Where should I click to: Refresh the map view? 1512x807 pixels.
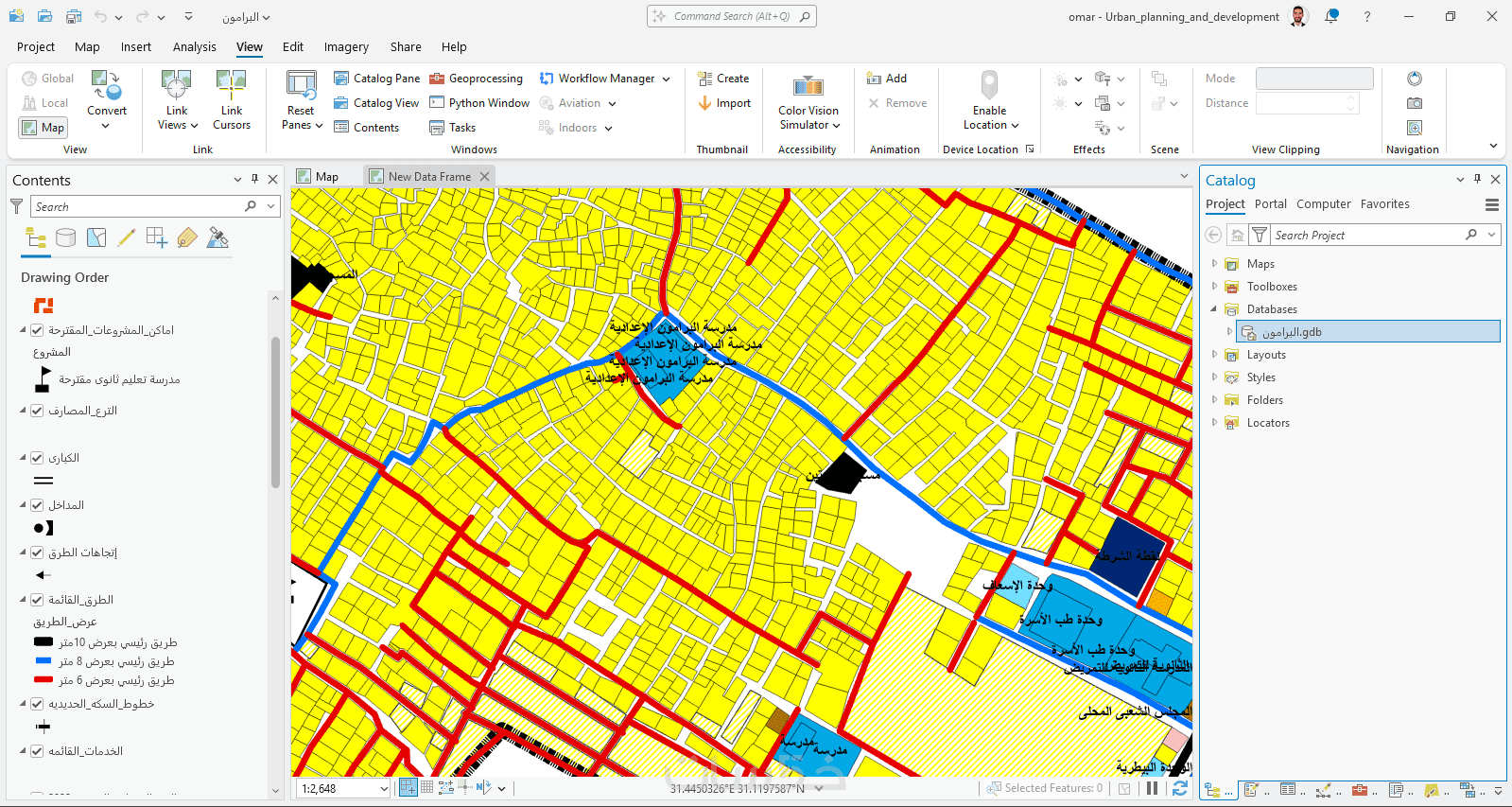[x=1180, y=788]
